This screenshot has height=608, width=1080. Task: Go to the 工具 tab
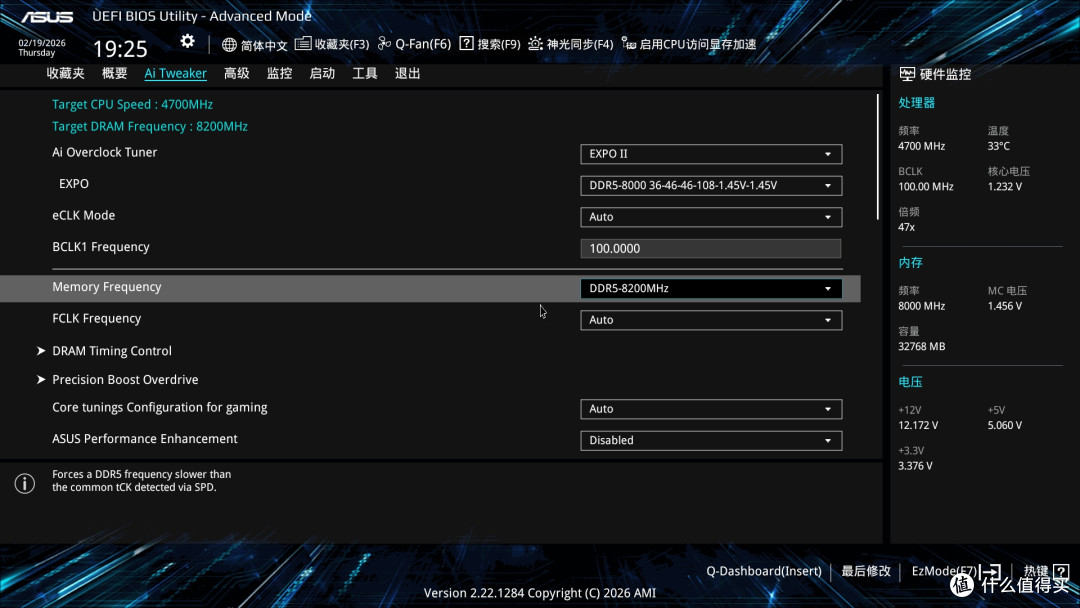(x=364, y=73)
